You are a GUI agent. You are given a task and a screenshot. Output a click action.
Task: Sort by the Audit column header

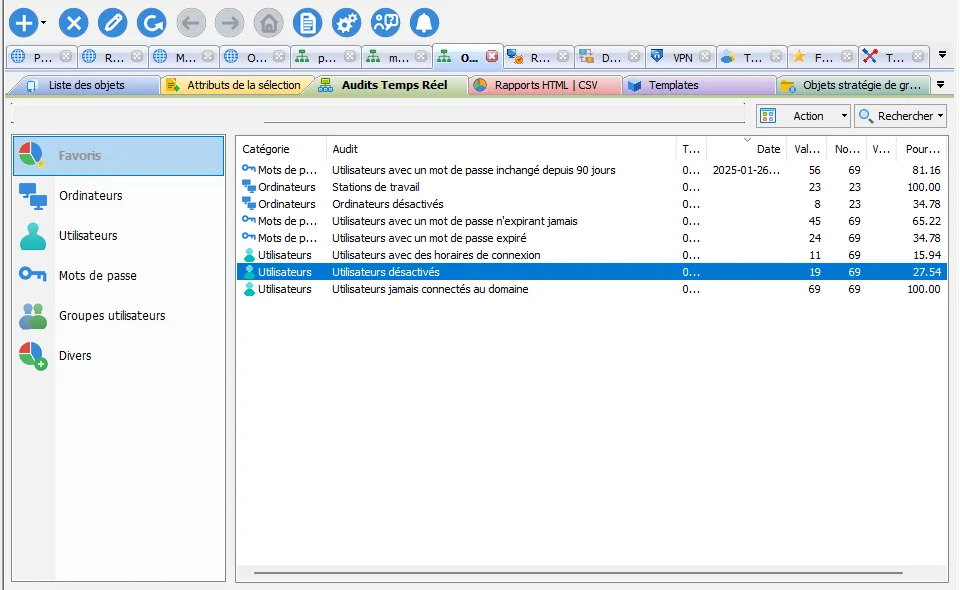pyautogui.click(x=501, y=149)
